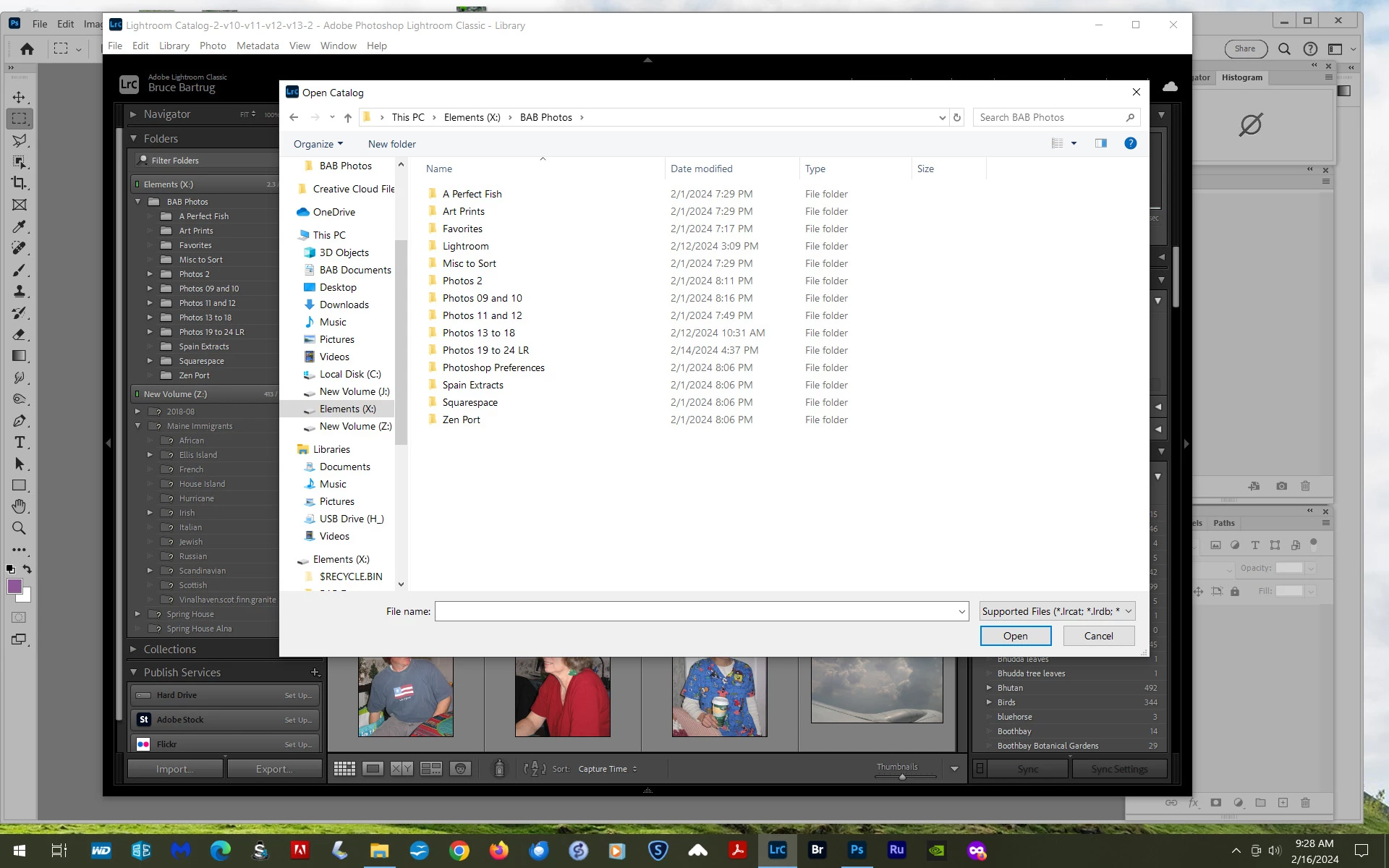Swap foreground and background colors
The width and height of the screenshot is (1389, 868).
[x=27, y=569]
